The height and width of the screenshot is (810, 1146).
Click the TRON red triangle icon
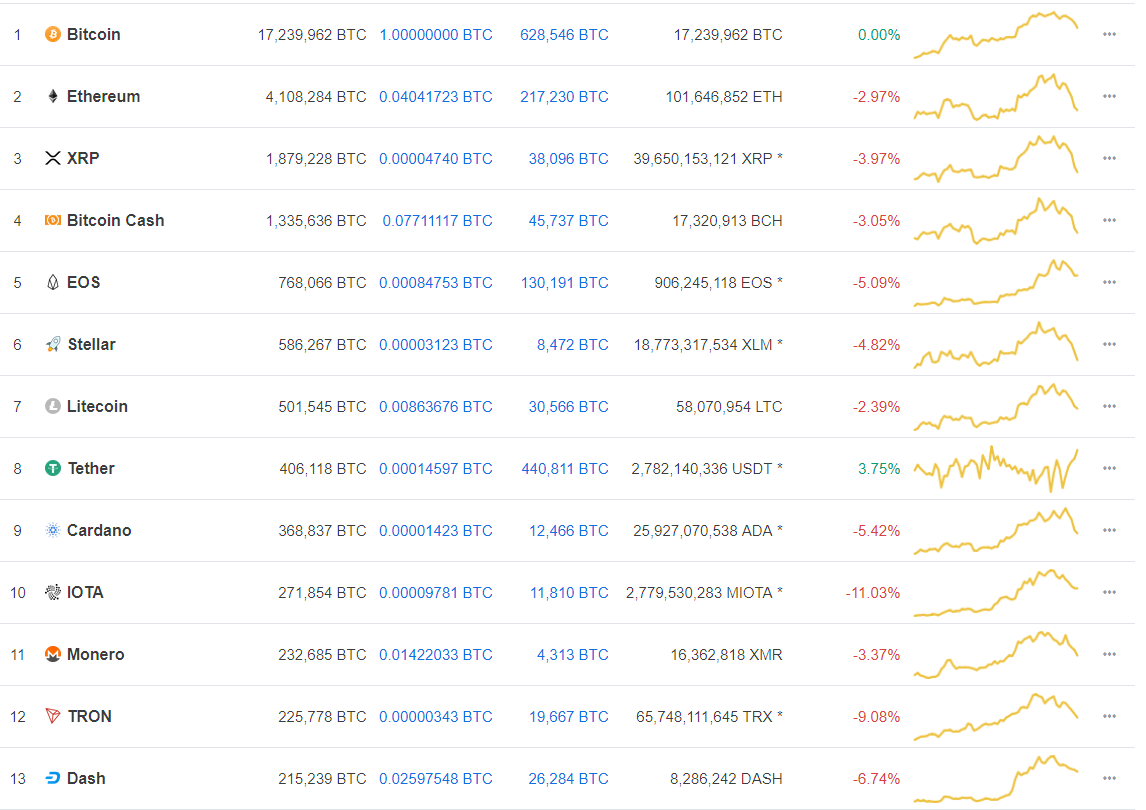point(53,716)
